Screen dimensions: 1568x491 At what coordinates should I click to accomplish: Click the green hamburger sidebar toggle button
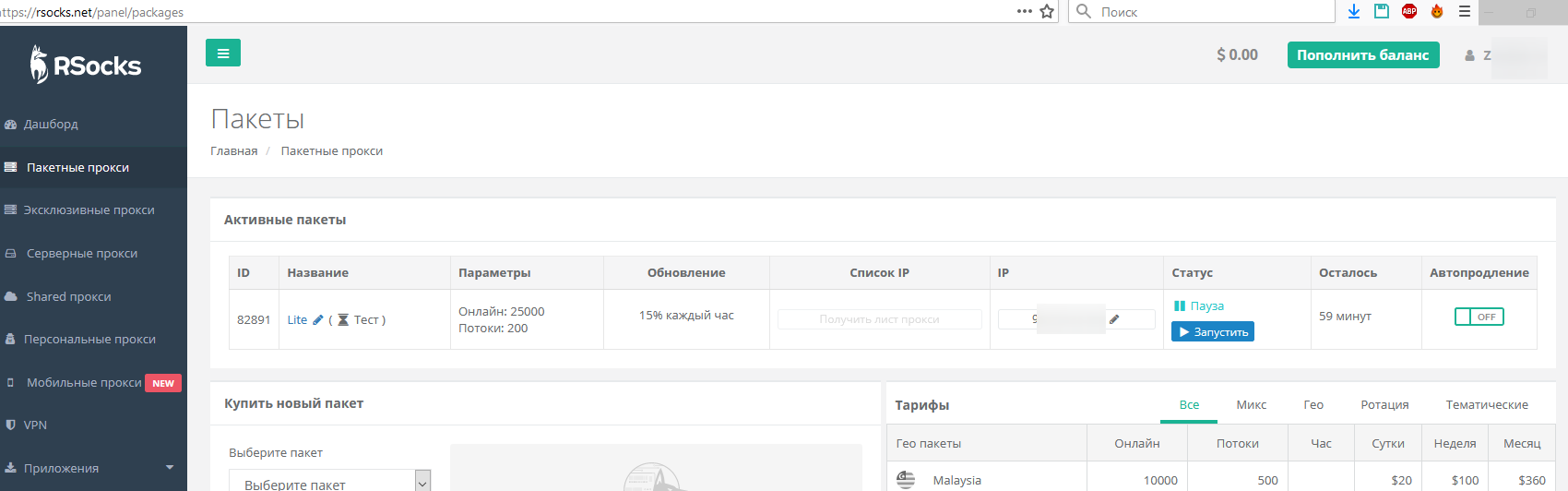pyautogui.click(x=222, y=54)
